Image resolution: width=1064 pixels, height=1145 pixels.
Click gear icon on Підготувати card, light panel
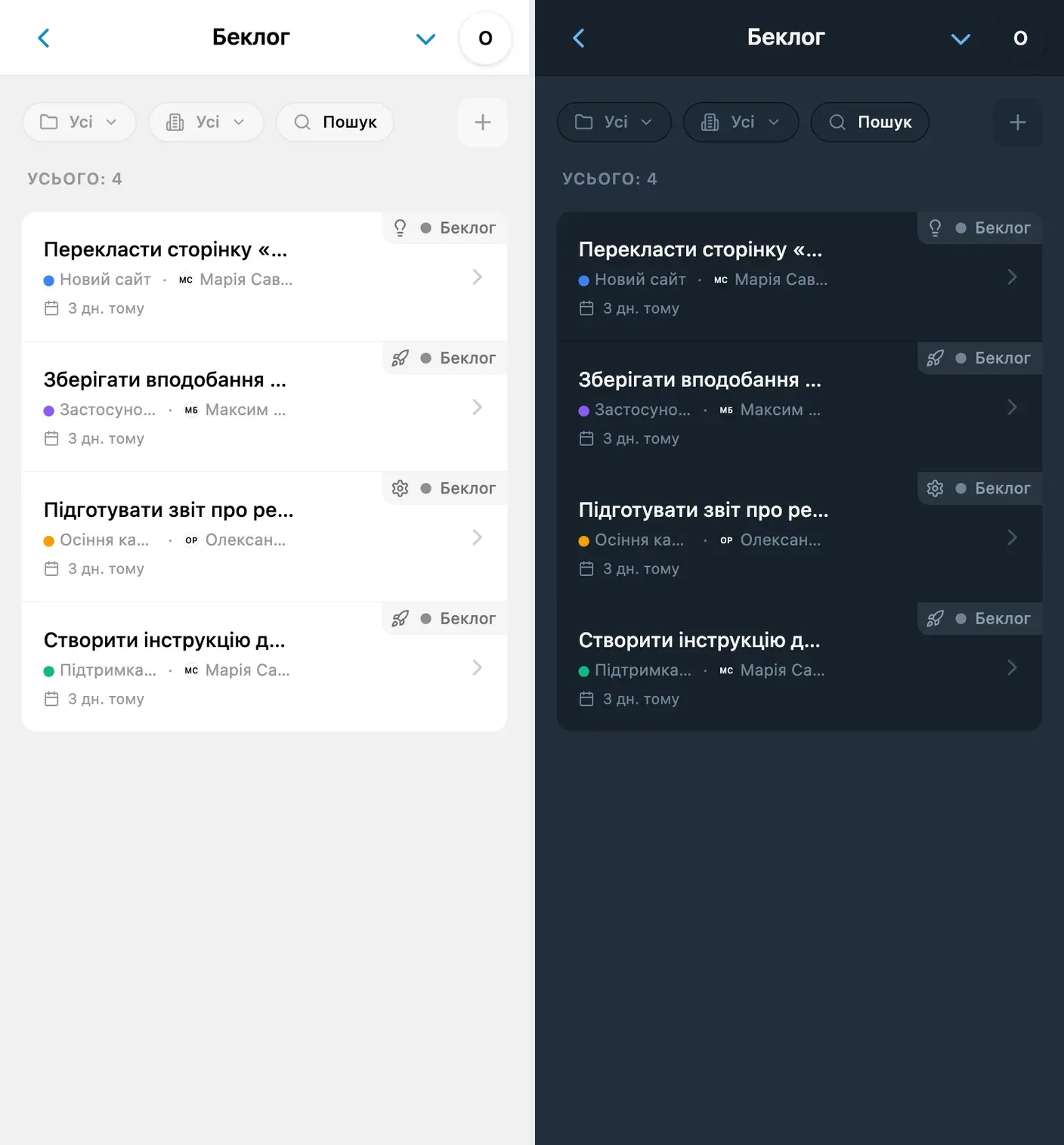pyautogui.click(x=401, y=488)
